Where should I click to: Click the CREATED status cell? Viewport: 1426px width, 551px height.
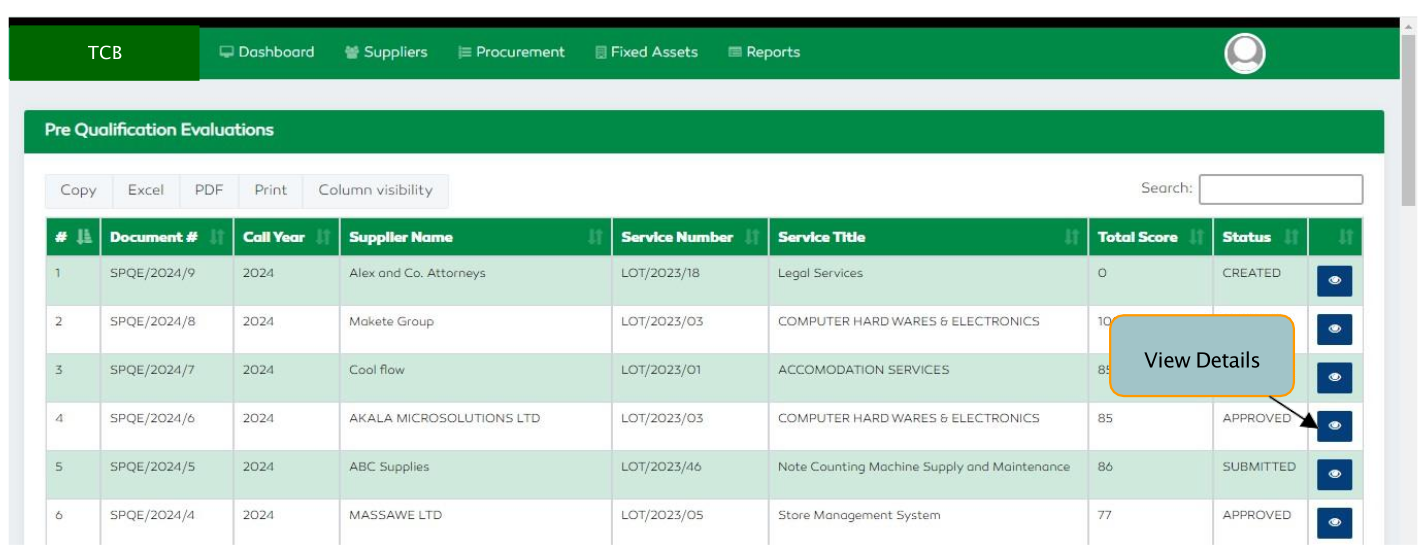tap(1260, 280)
